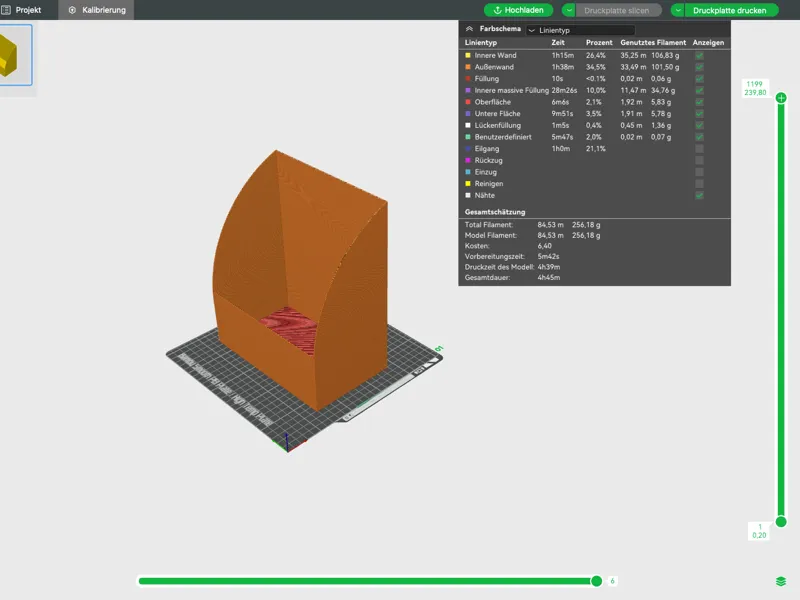Viewport: 800px width, 600px height.
Task: Click the Druckplatte drucken button
Action: point(730,10)
